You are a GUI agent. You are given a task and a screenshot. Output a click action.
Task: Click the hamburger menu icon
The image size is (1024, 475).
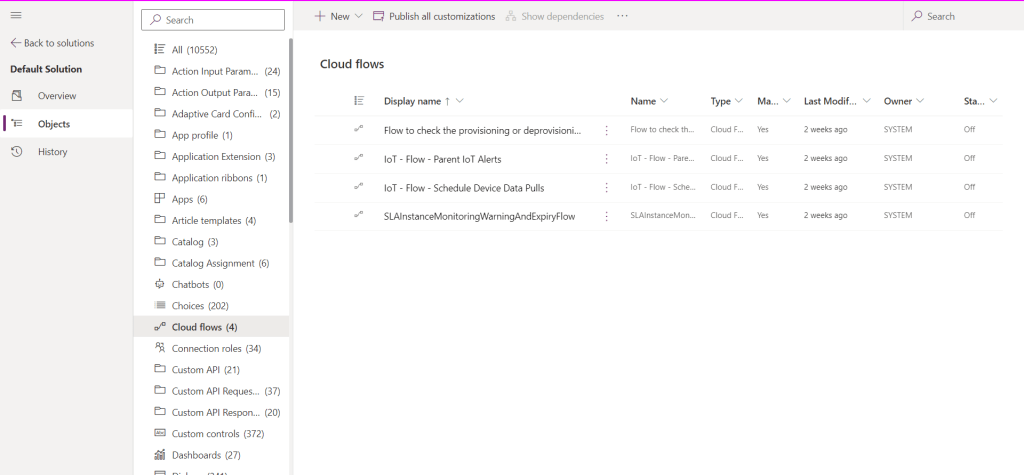point(16,16)
